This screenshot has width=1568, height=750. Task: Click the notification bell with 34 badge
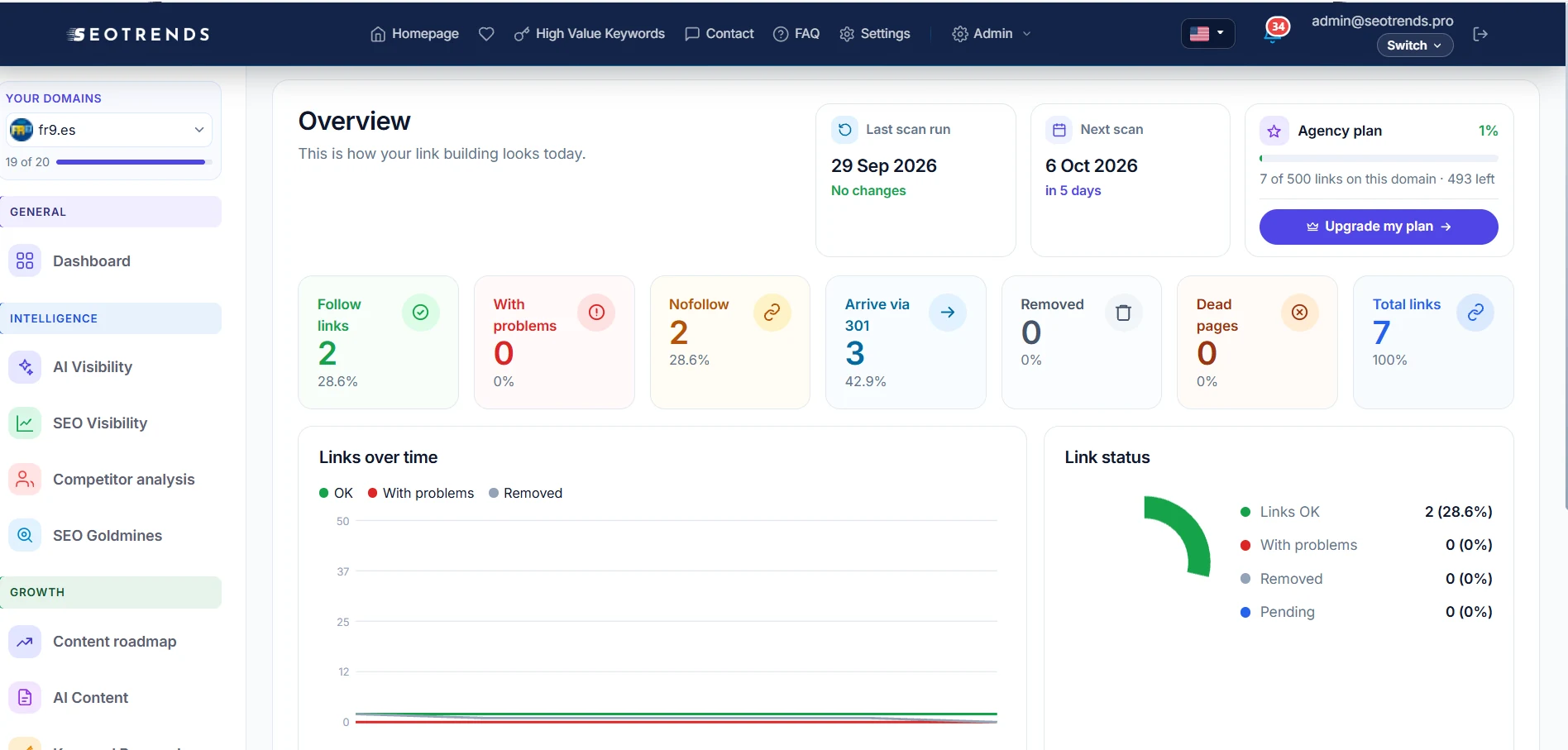pyautogui.click(x=1274, y=31)
